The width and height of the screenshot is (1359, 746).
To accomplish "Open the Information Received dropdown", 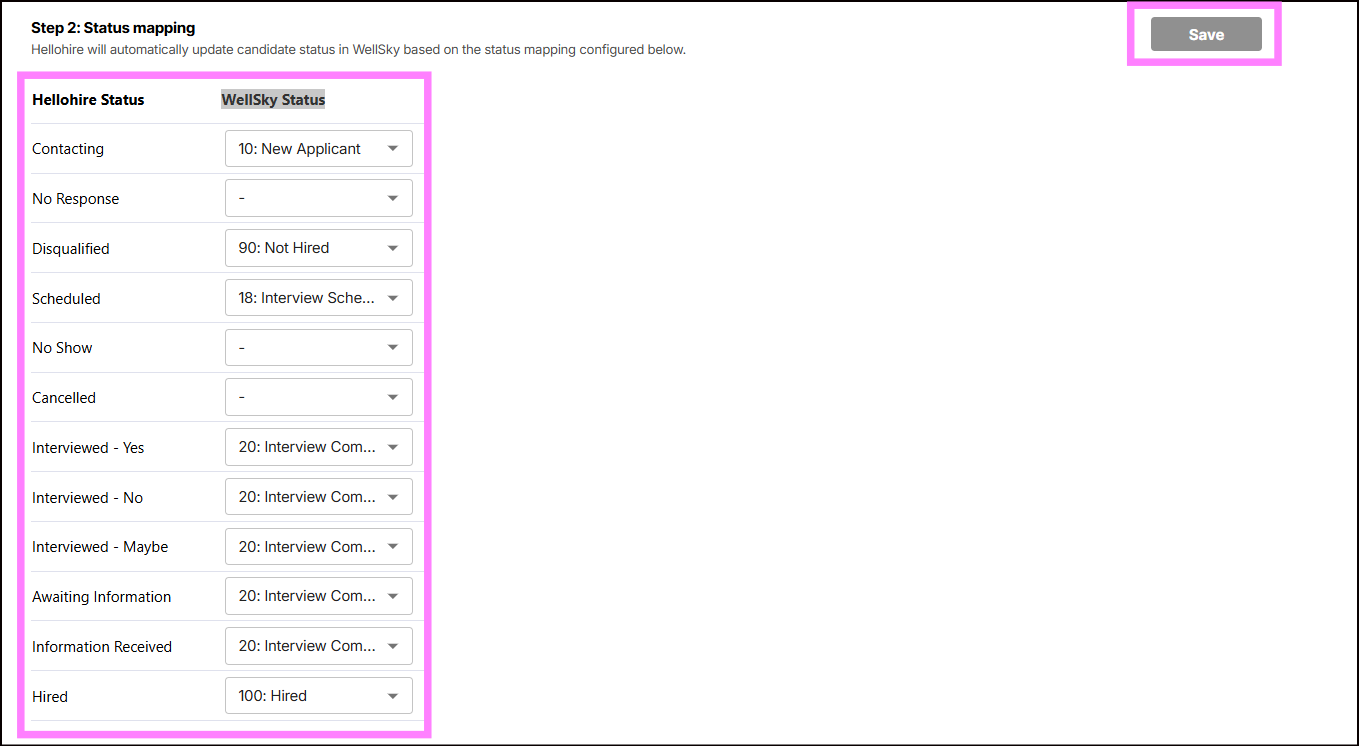I will point(319,646).
